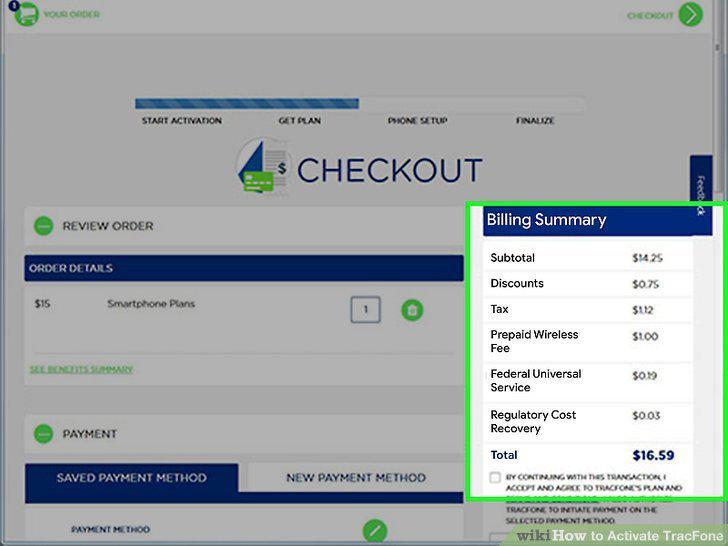Click the Subtotal $14.25 amount
Viewport: 728px width, 546px height.
point(647,258)
